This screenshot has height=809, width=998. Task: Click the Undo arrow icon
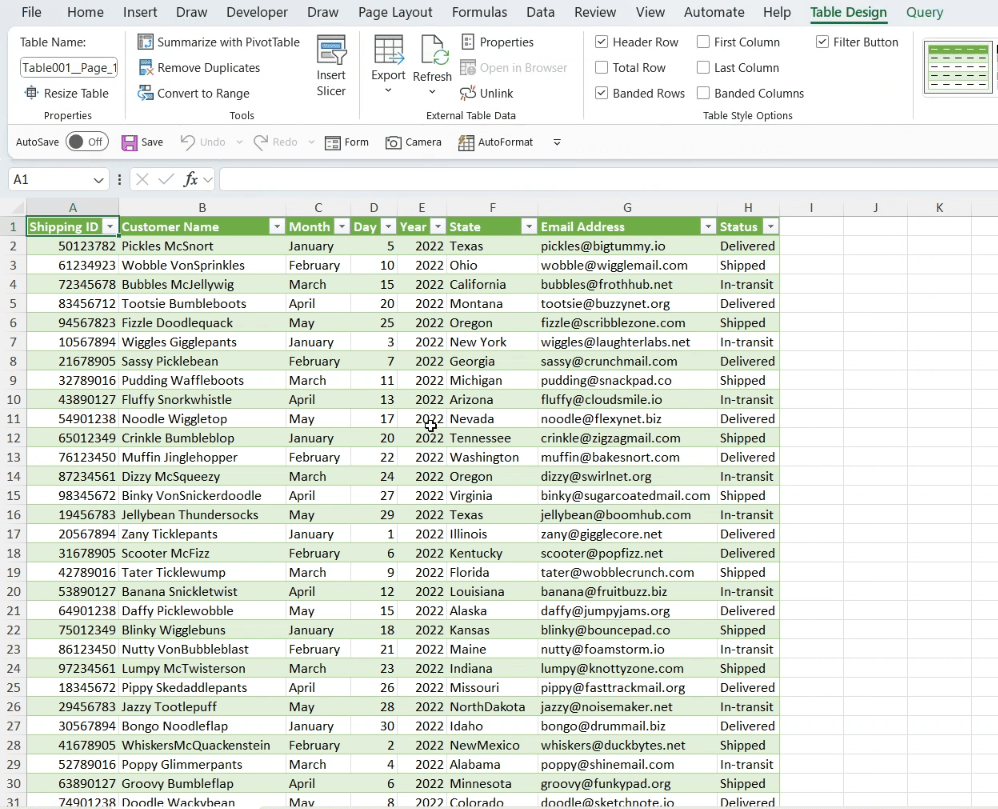(x=187, y=142)
